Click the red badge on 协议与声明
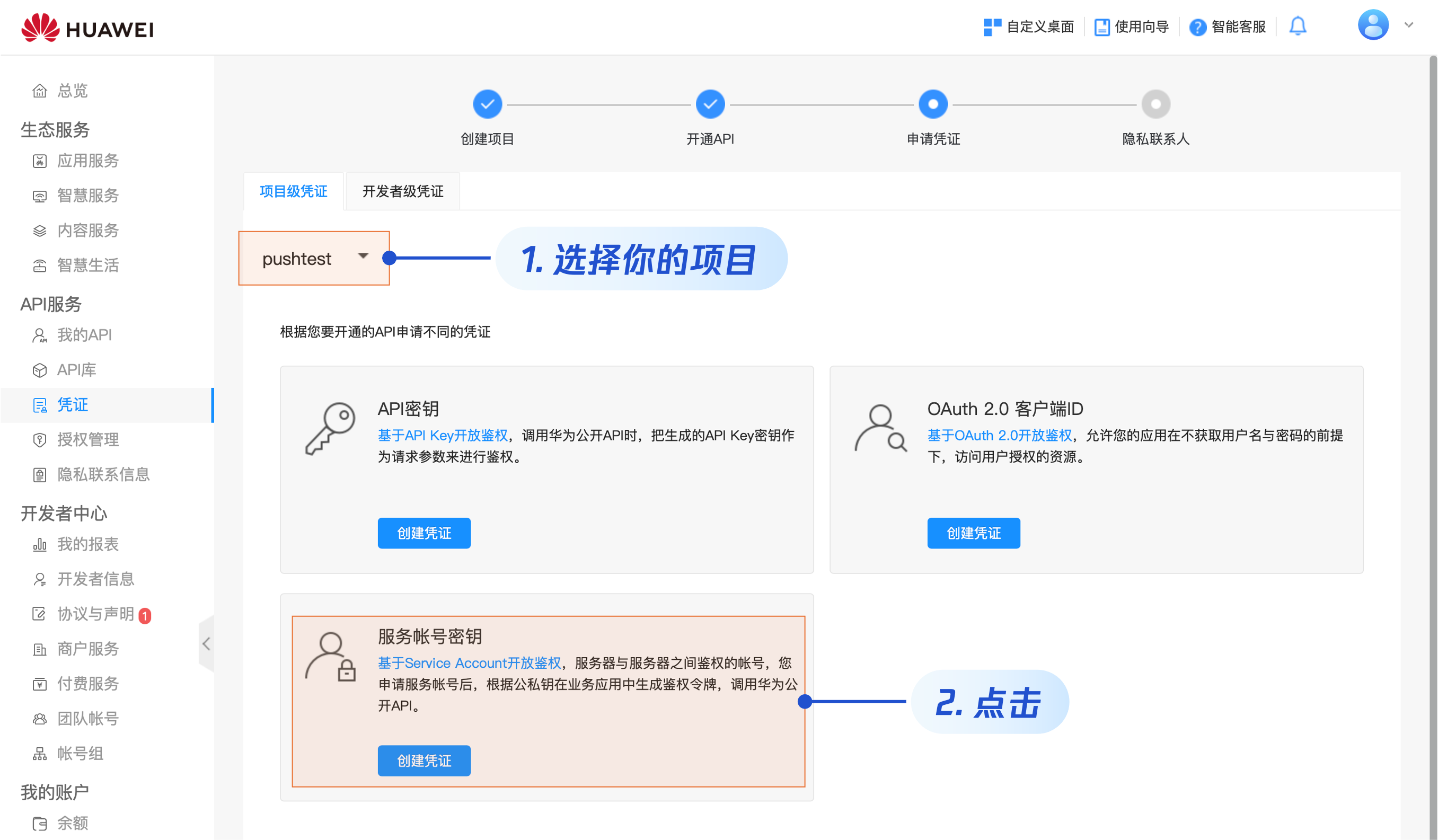 click(x=145, y=616)
